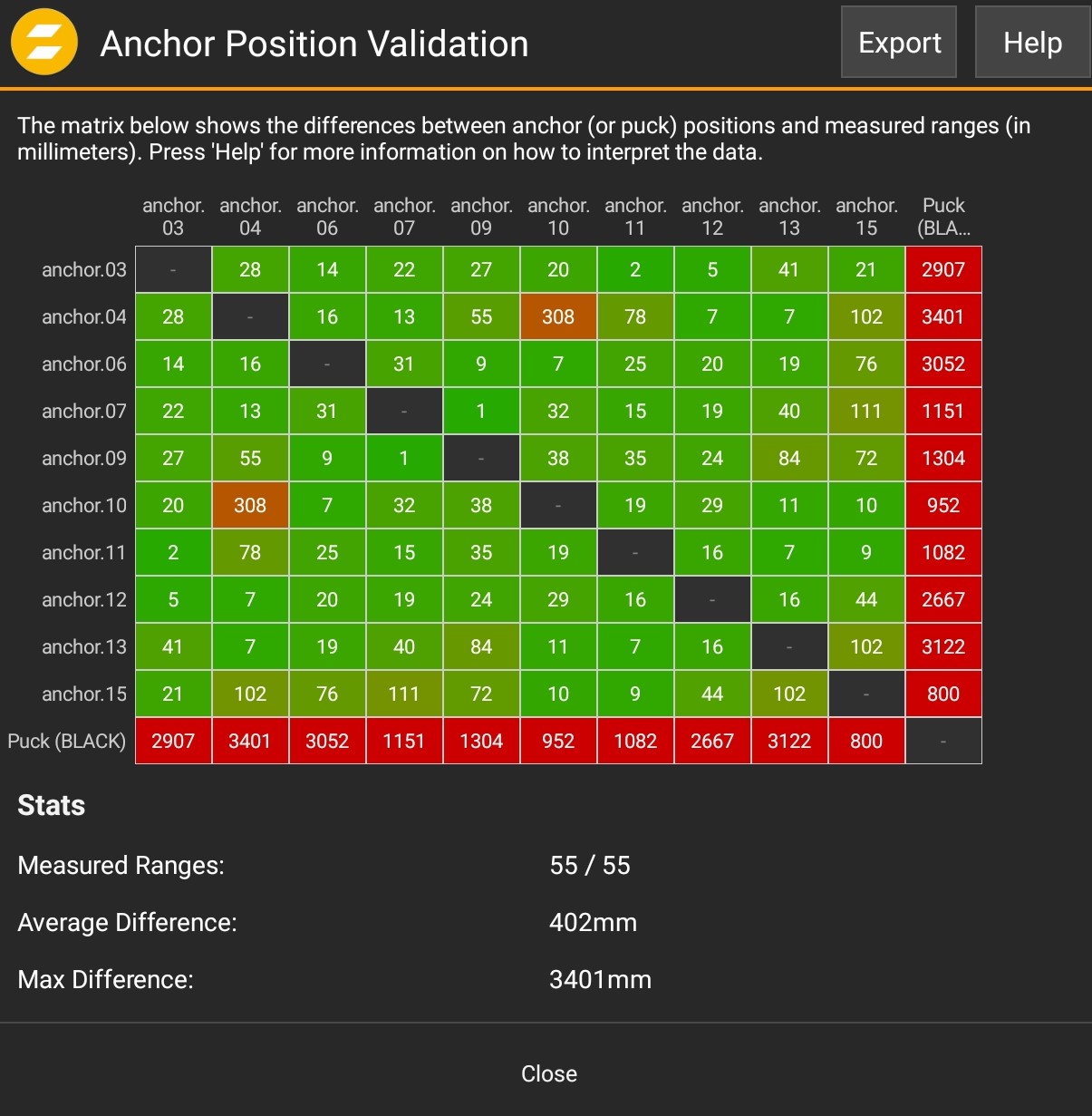Select the red 800 cell for anchor.15
This screenshot has width=1092, height=1116.
point(943,694)
